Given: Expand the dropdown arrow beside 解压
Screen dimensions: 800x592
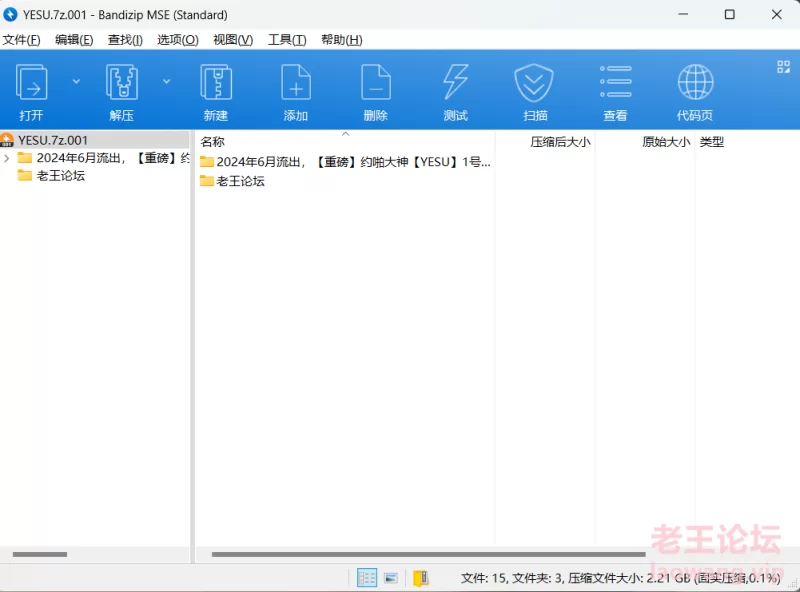Looking at the screenshot, I should [166, 81].
